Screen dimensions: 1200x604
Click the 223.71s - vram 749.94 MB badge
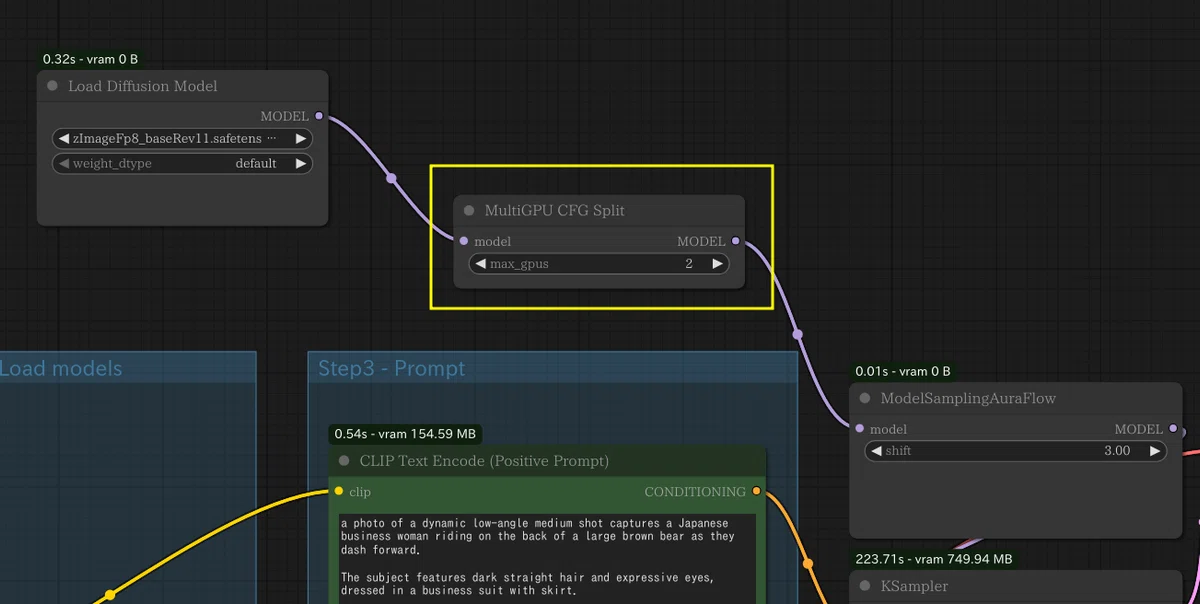coord(934,559)
